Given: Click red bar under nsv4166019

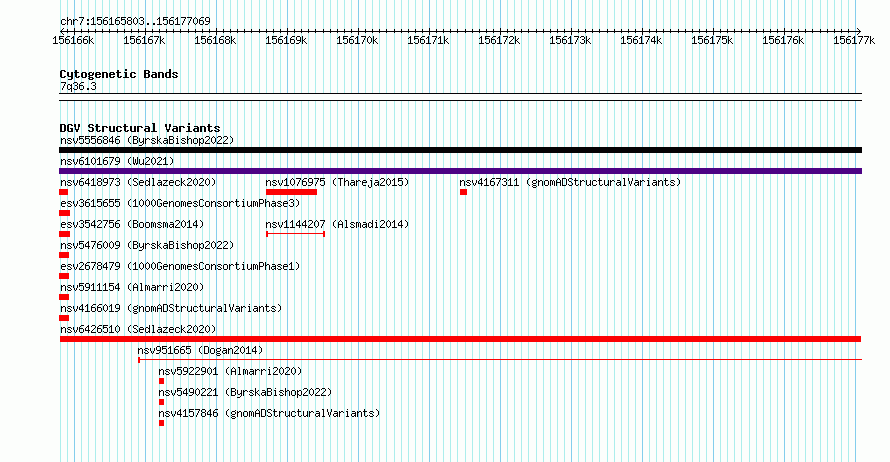Looking at the screenshot, I should click(x=64, y=318).
